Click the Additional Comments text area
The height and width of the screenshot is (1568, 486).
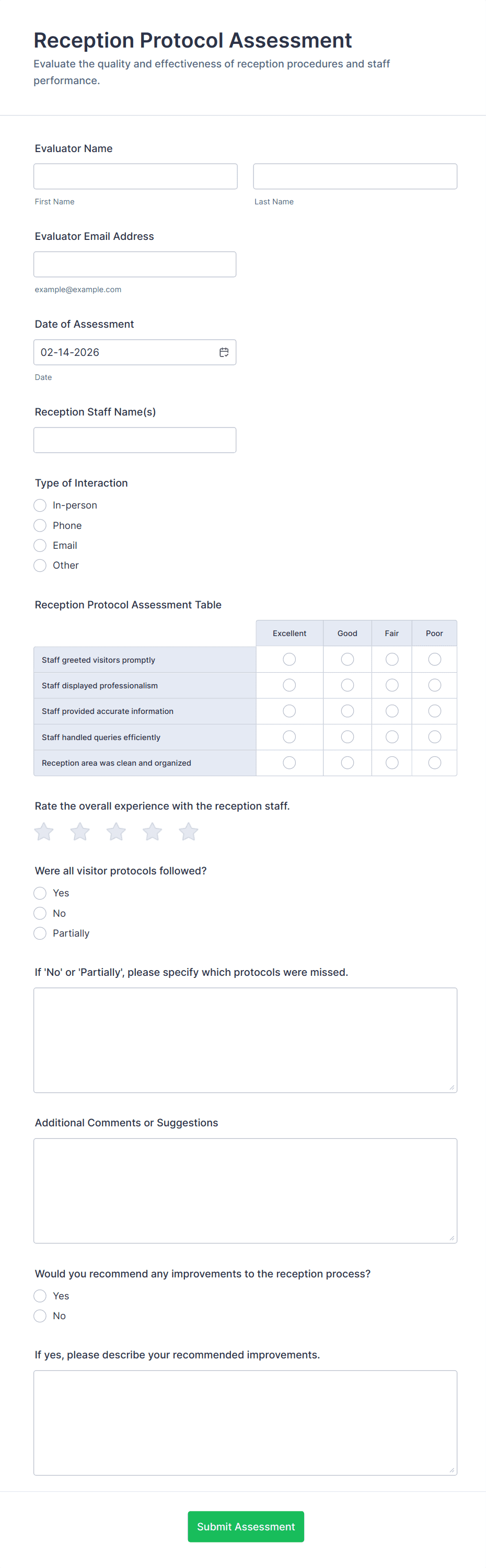click(x=245, y=1191)
